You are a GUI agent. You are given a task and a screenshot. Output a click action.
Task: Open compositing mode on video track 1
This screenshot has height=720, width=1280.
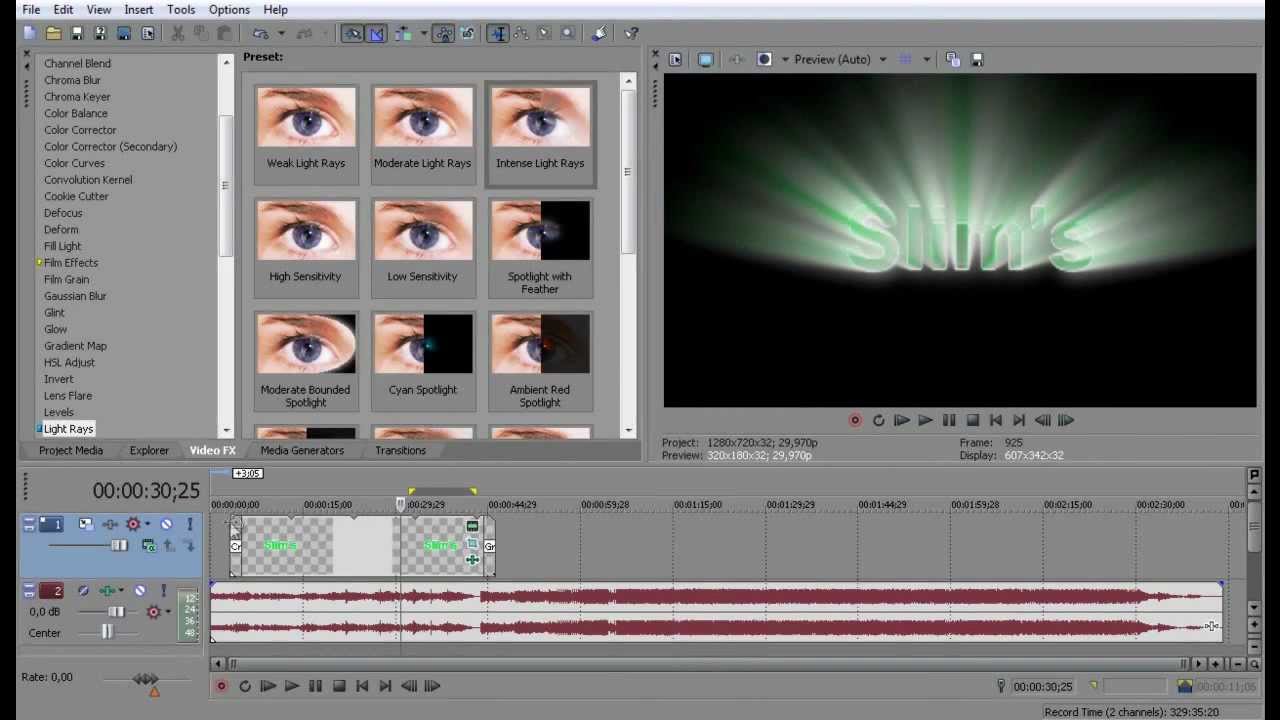(x=149, y=545)
